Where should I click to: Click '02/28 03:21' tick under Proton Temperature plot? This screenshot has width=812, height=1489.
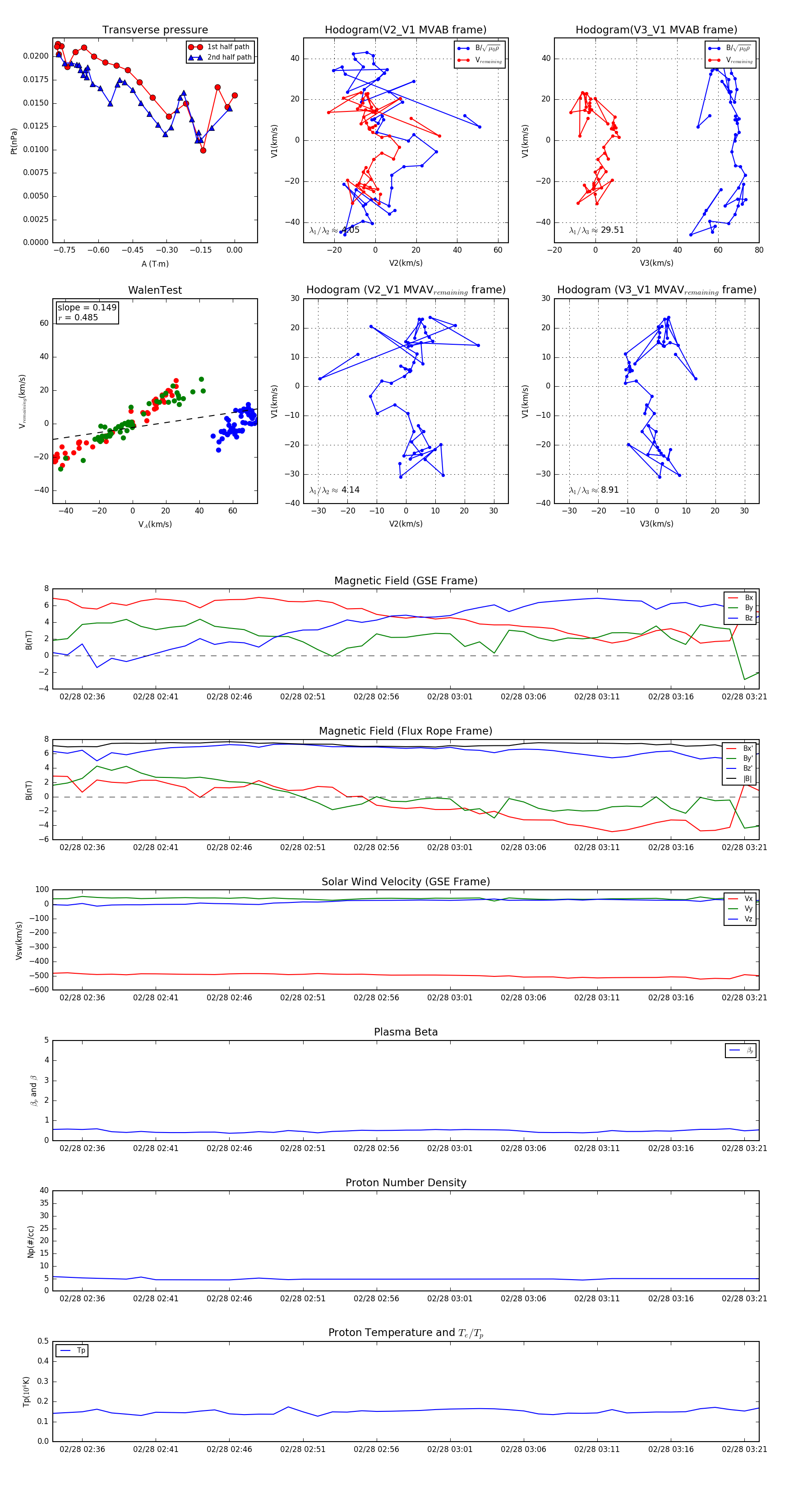744,1449
